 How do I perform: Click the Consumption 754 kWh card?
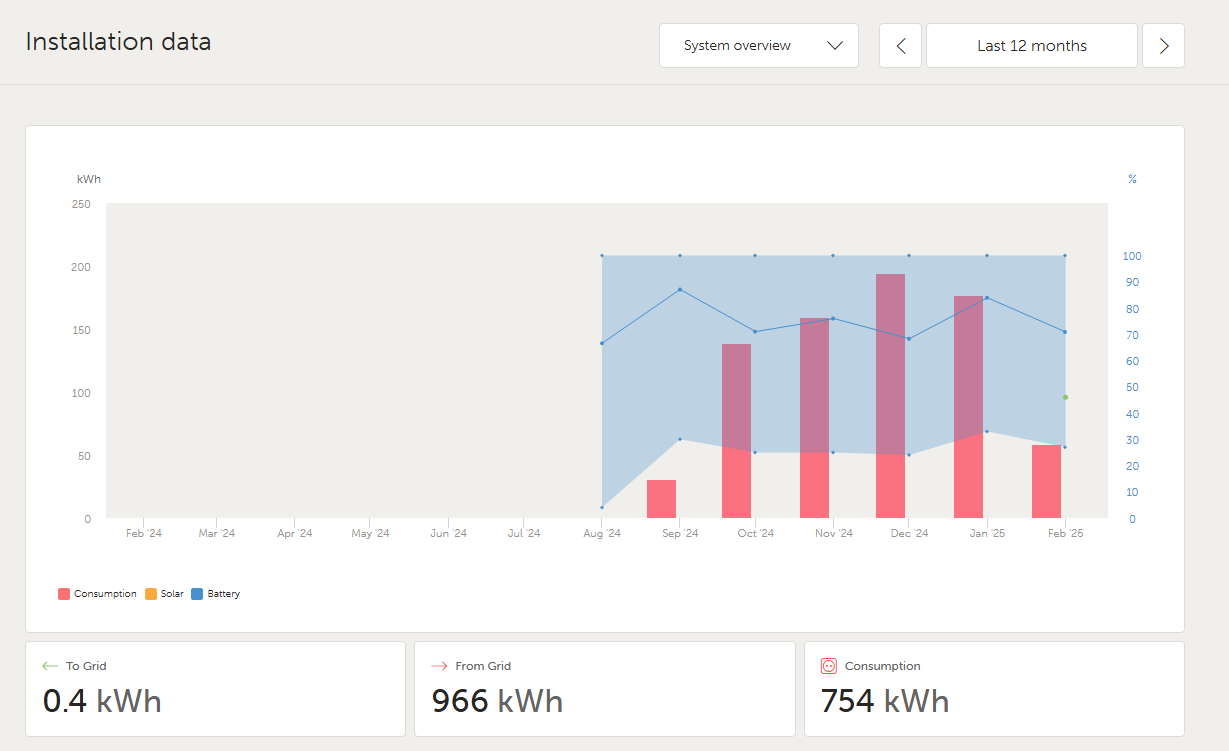click(993, 689)
